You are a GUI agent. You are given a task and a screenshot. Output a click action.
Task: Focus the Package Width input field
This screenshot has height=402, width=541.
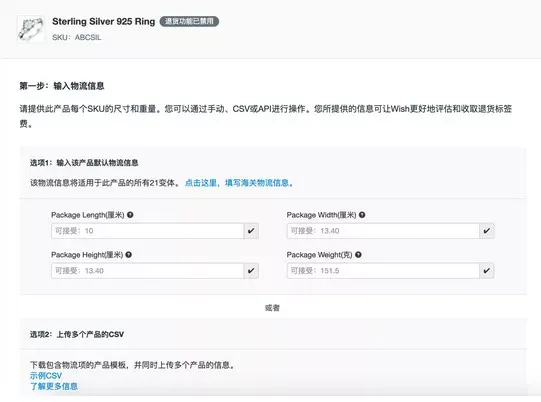(x=383, y=231)
